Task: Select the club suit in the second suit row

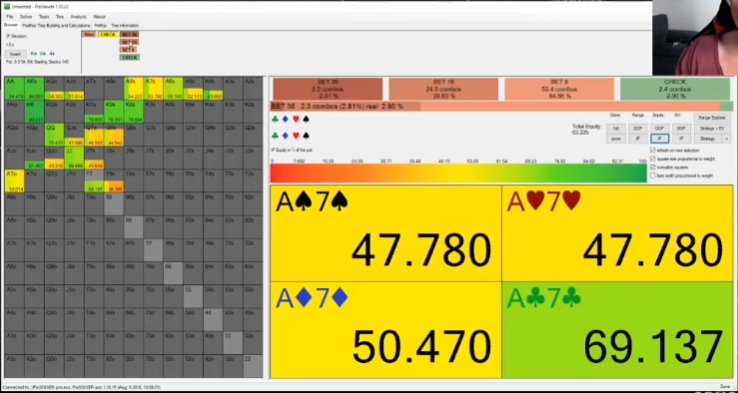Action: point(275,136)
